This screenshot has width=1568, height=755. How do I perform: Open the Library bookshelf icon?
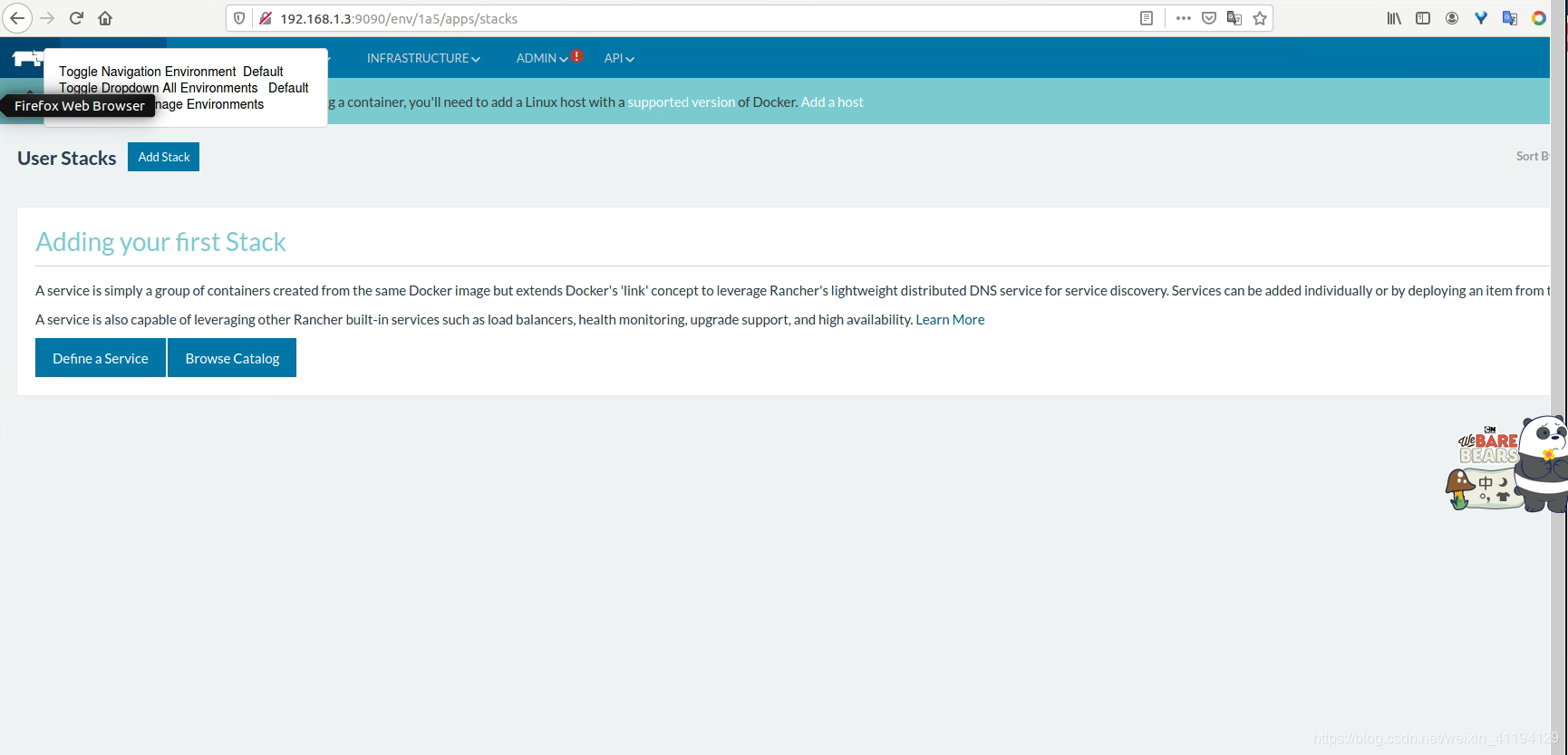1394,18
